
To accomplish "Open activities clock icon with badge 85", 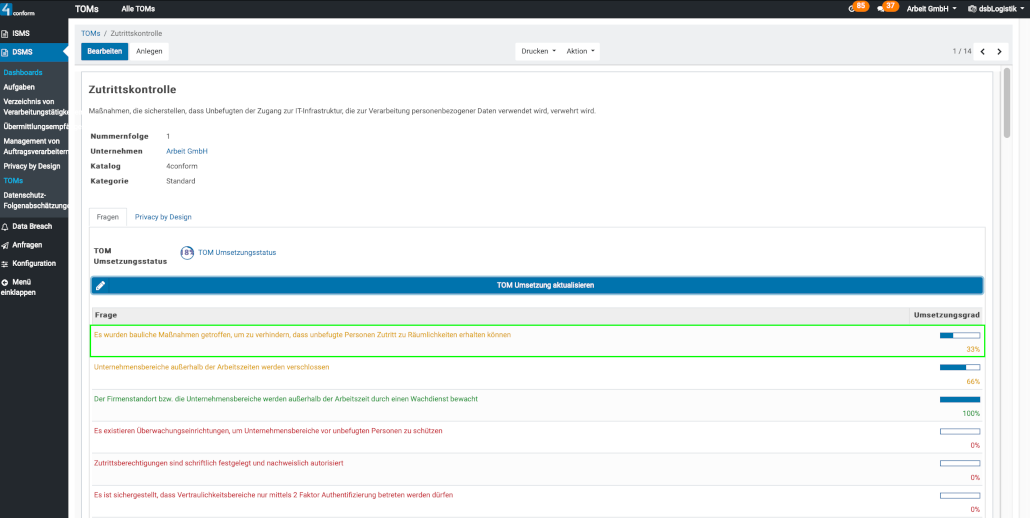I will [x=853, y=8].
